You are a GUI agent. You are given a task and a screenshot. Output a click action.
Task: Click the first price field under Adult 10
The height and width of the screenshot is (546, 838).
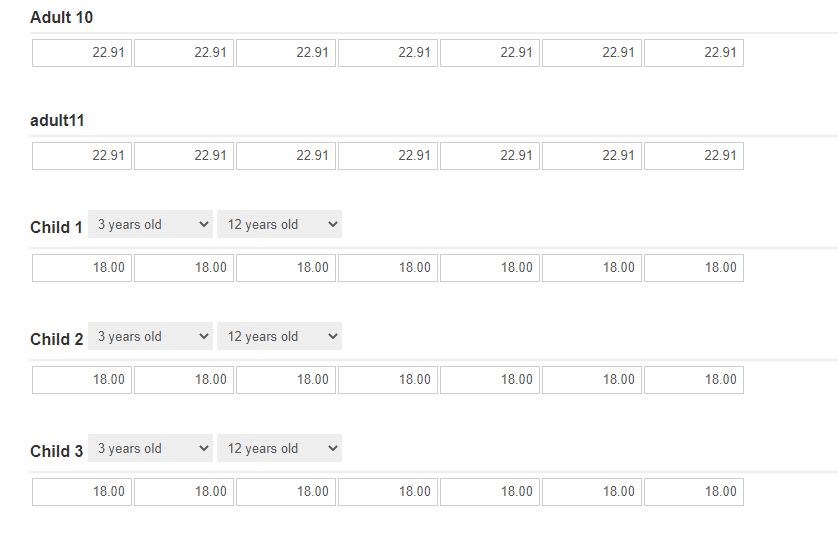(x=82, y=53)
